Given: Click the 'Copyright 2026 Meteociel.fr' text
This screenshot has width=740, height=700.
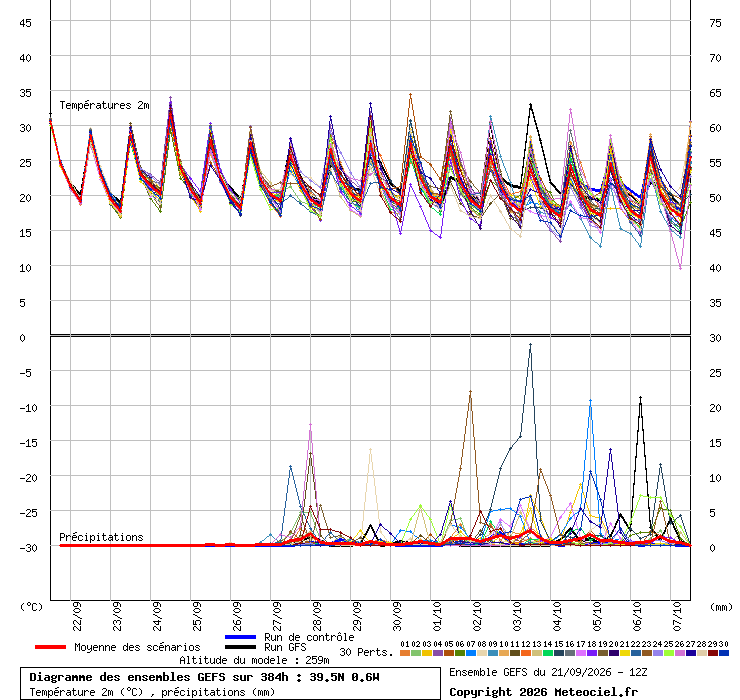Looking at the screenshot, I should pos(543,692).
